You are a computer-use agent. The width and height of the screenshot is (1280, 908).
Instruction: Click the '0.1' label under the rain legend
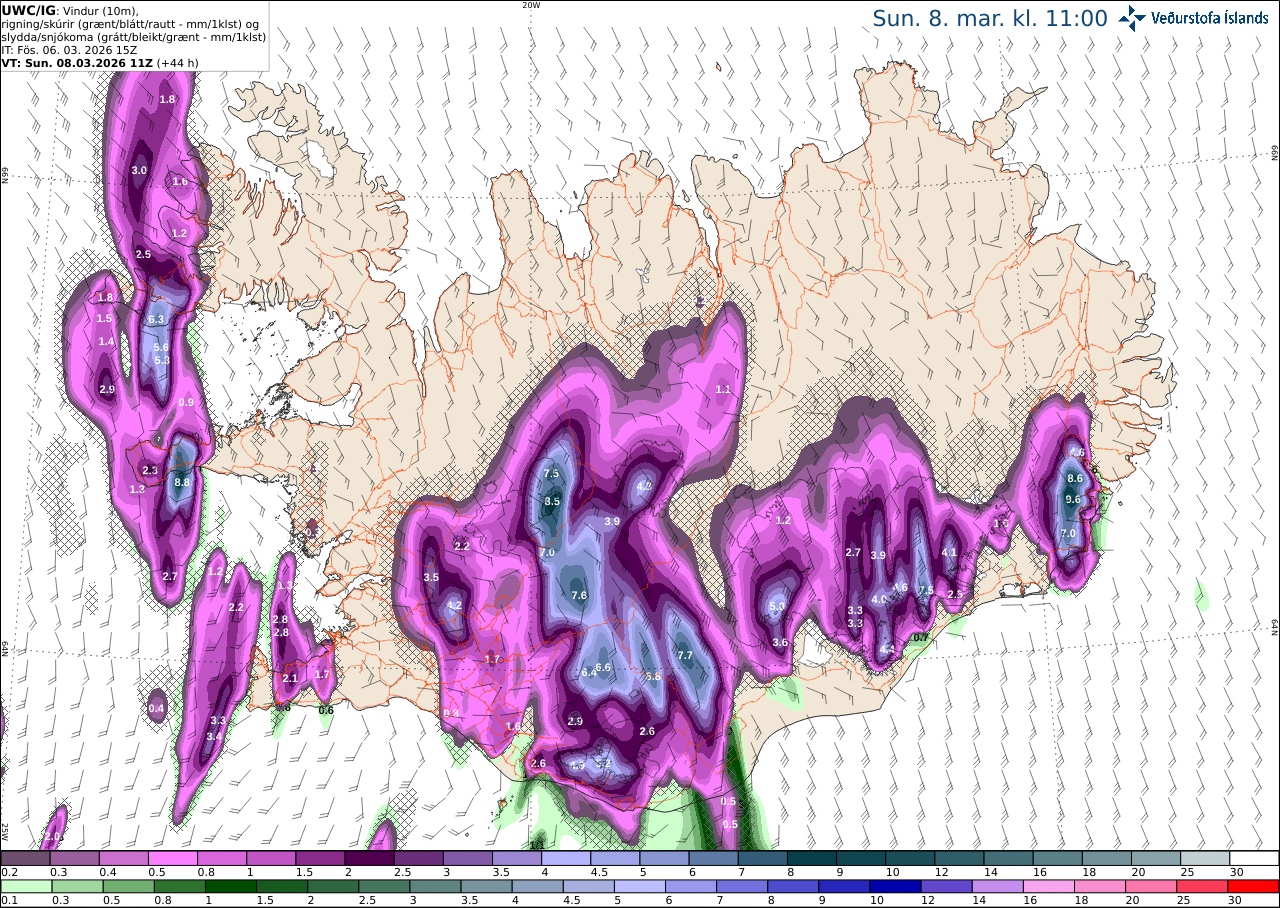point(9,900)
